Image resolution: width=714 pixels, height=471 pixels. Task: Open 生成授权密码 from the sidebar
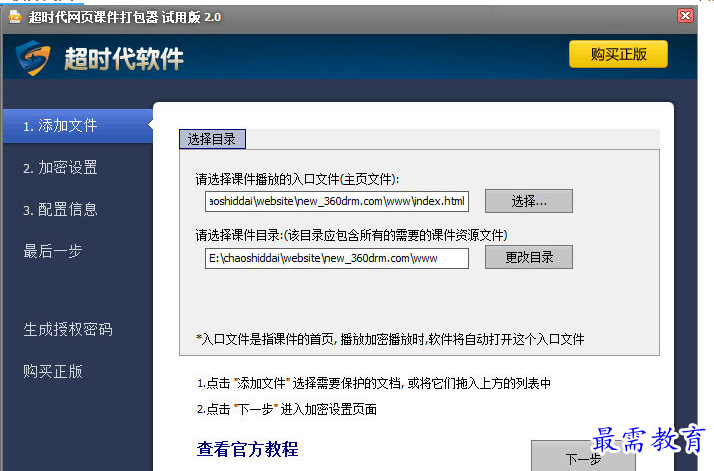68,329
